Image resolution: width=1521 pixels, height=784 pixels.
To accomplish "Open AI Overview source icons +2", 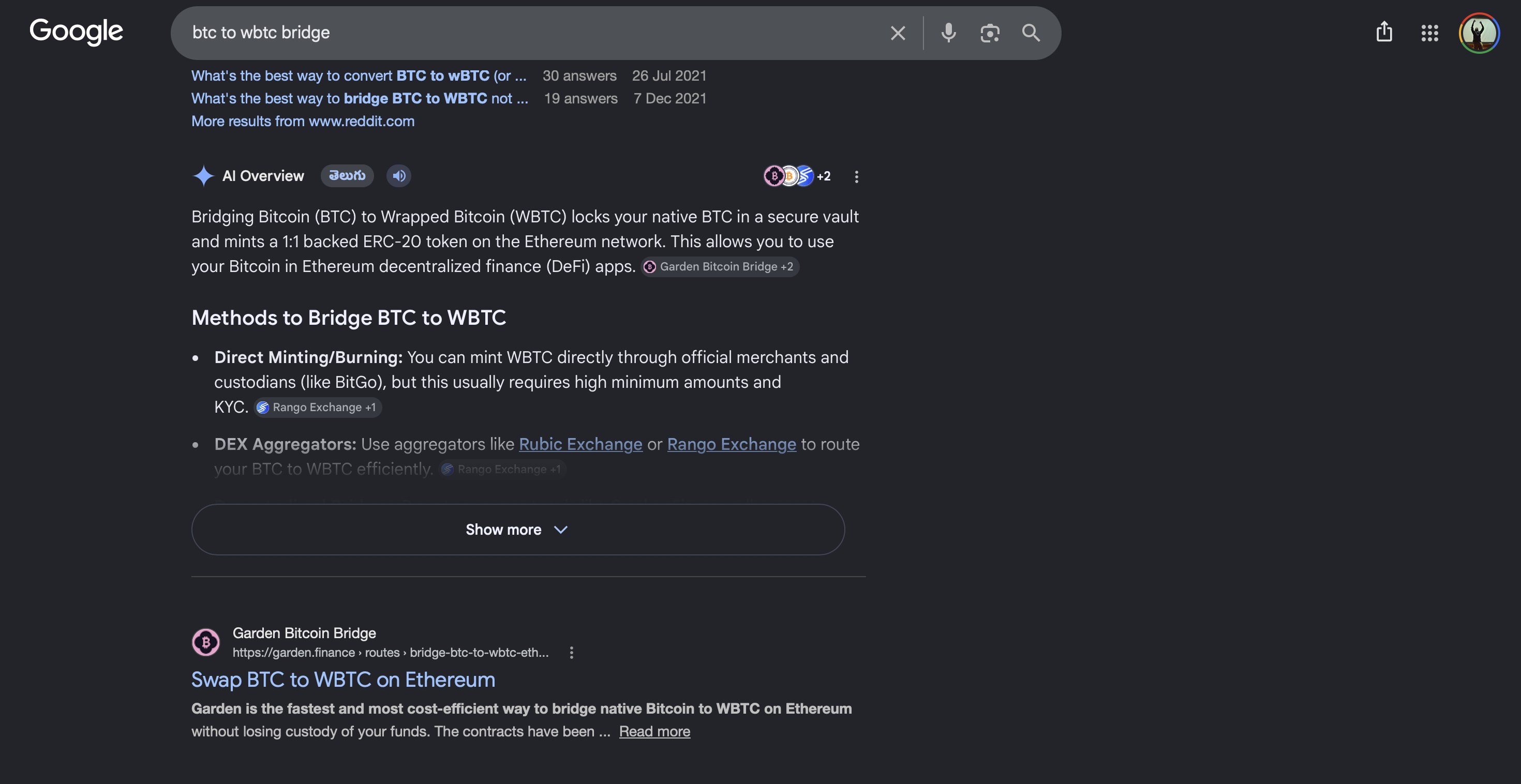I will click(797, 176).
